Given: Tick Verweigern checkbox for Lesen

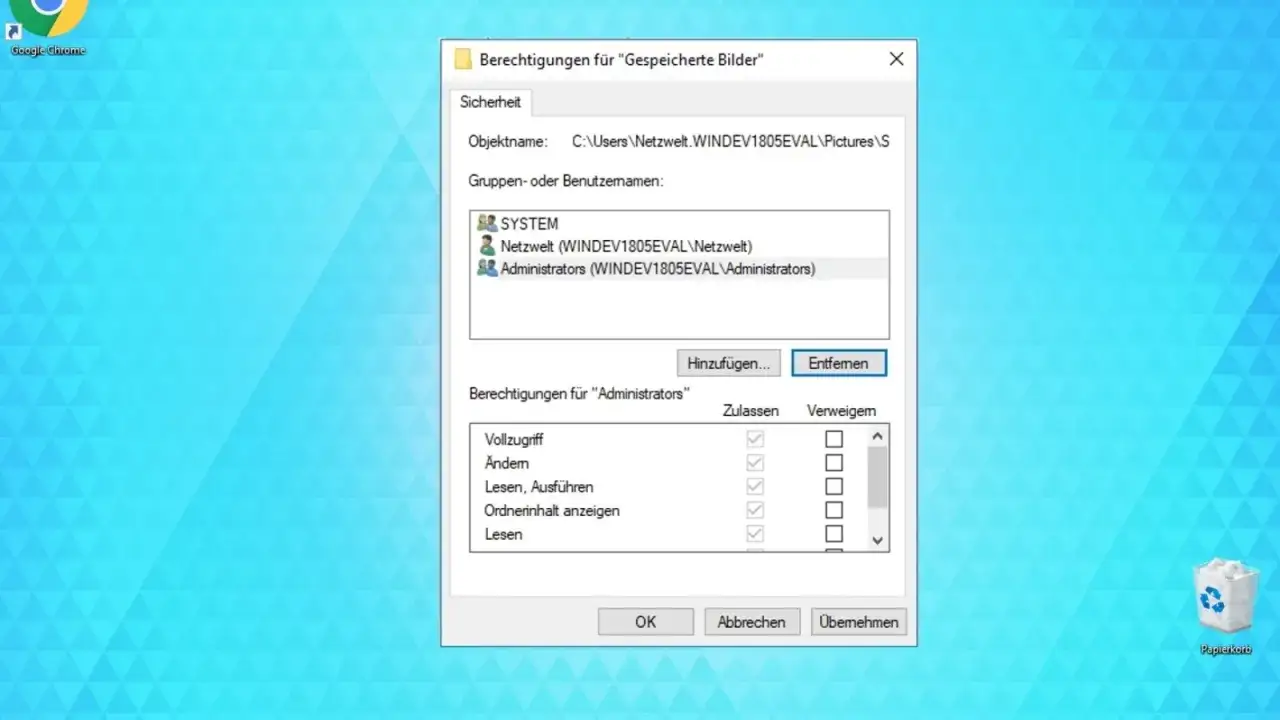Looking at the screenshot, I should (x=834, y=534).
